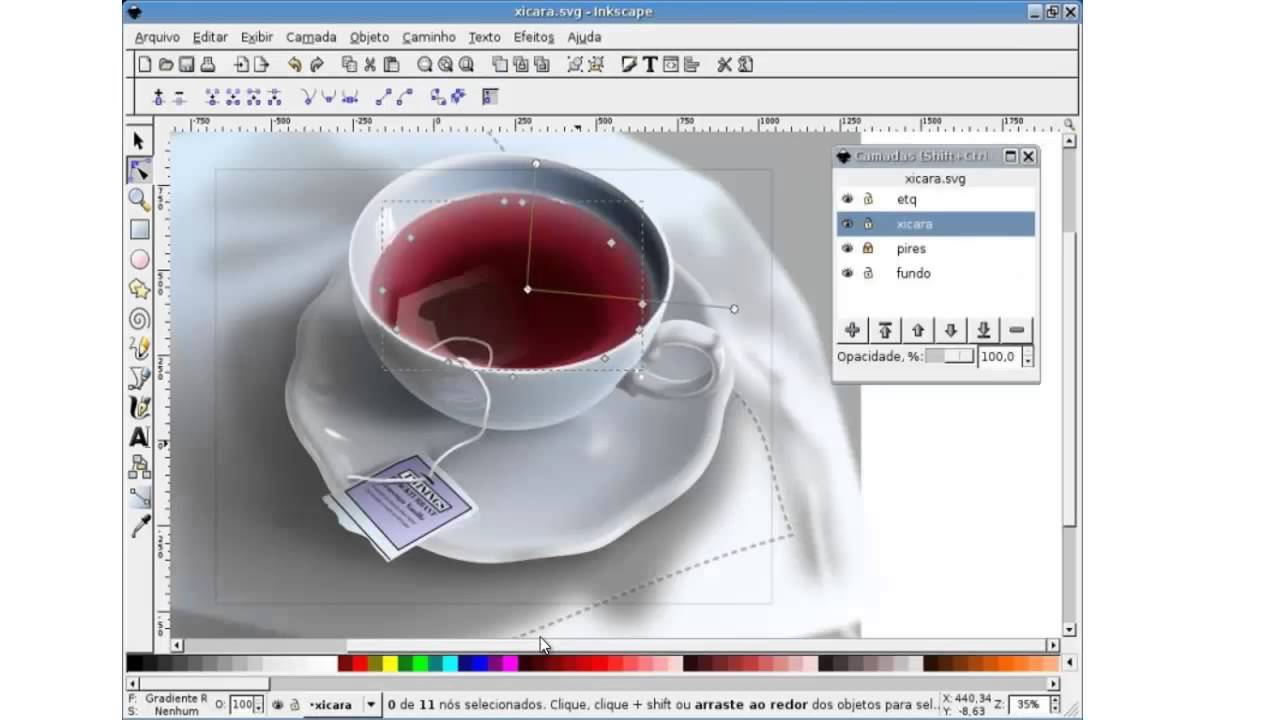Open Text and Font dialog icon
The image size is (1280, 720).
click(x=650, y=65)
